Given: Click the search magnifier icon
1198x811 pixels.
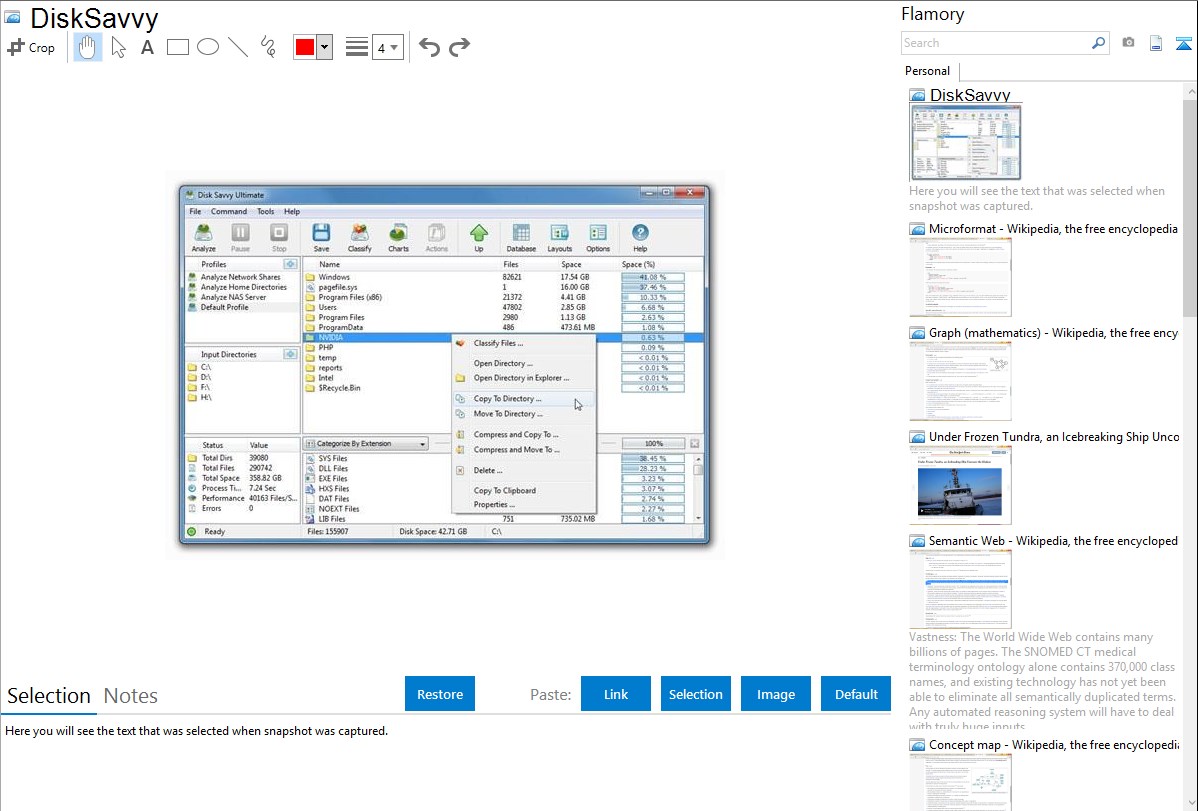Looking at the screenshot, I should pos(1099,43).
